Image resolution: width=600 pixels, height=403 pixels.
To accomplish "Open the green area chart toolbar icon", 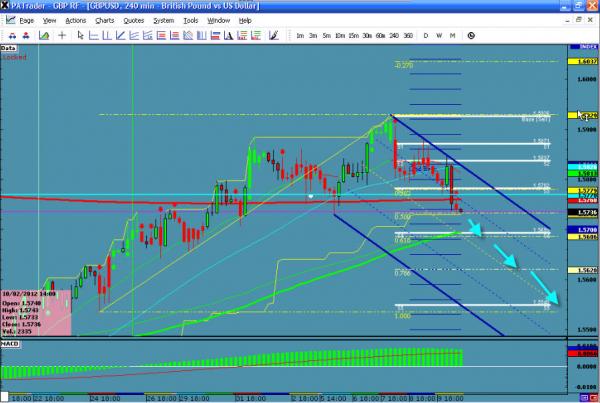I will click(x=44, y=36).
